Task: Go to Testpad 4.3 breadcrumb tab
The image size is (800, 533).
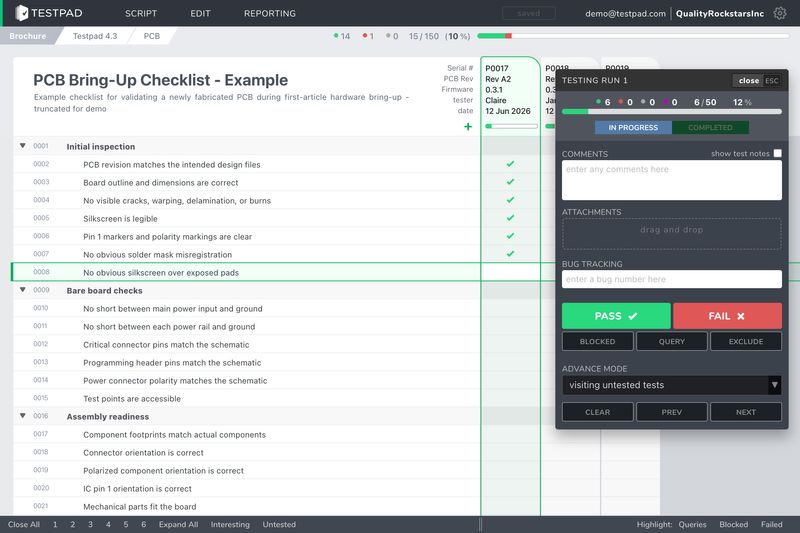Action: pos(95,36)
